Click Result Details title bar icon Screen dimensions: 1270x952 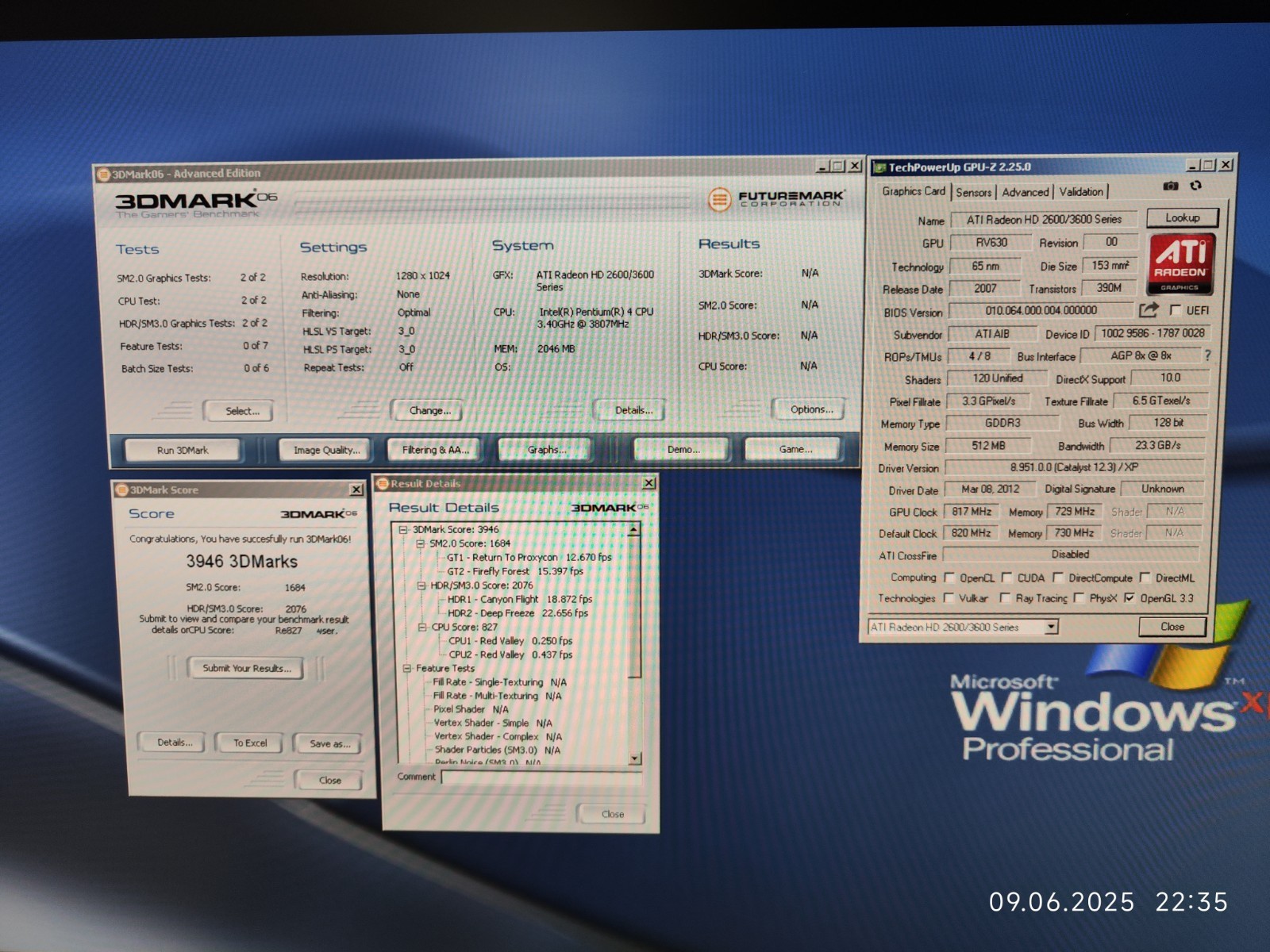382,483
